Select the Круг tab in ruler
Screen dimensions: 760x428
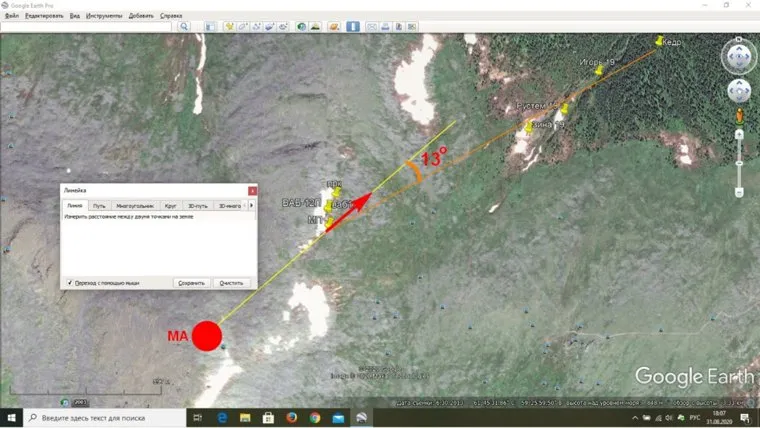pyautogui.click(x=171, y=205)
